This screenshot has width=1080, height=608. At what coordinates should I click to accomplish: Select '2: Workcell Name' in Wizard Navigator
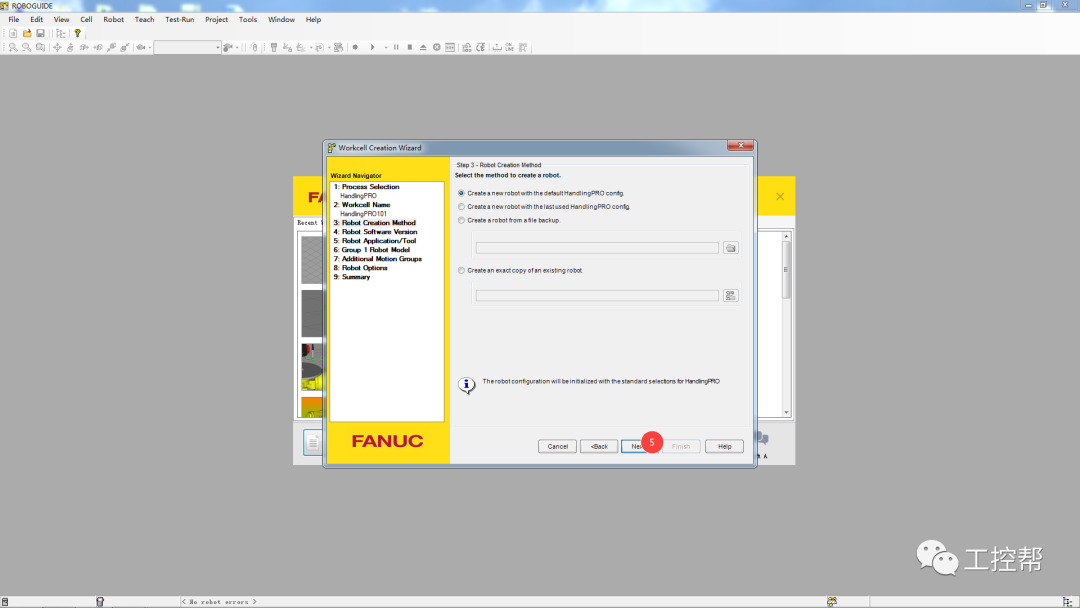click(362, 205)
